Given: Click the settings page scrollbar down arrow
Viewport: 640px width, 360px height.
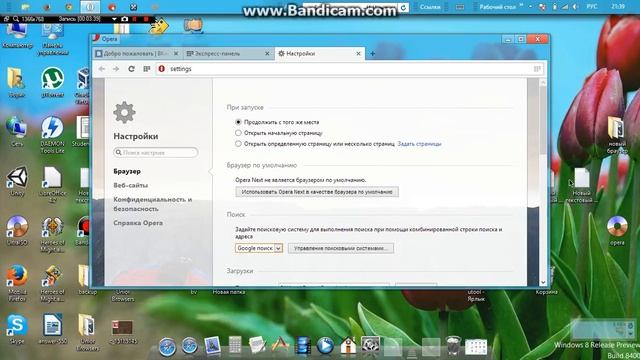Looking at the screenshot, I should 543,282.
